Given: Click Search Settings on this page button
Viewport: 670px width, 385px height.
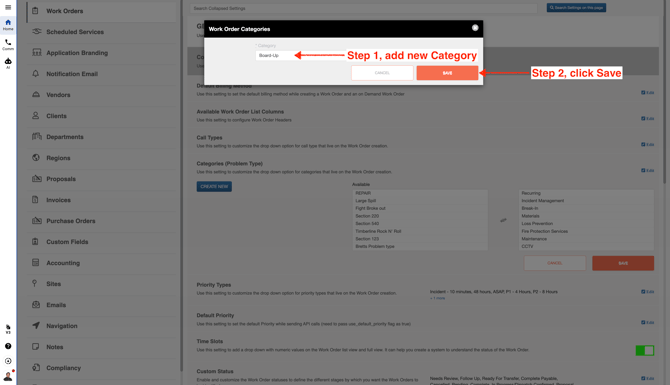Looking at the screenshot, I should (576, 8).
